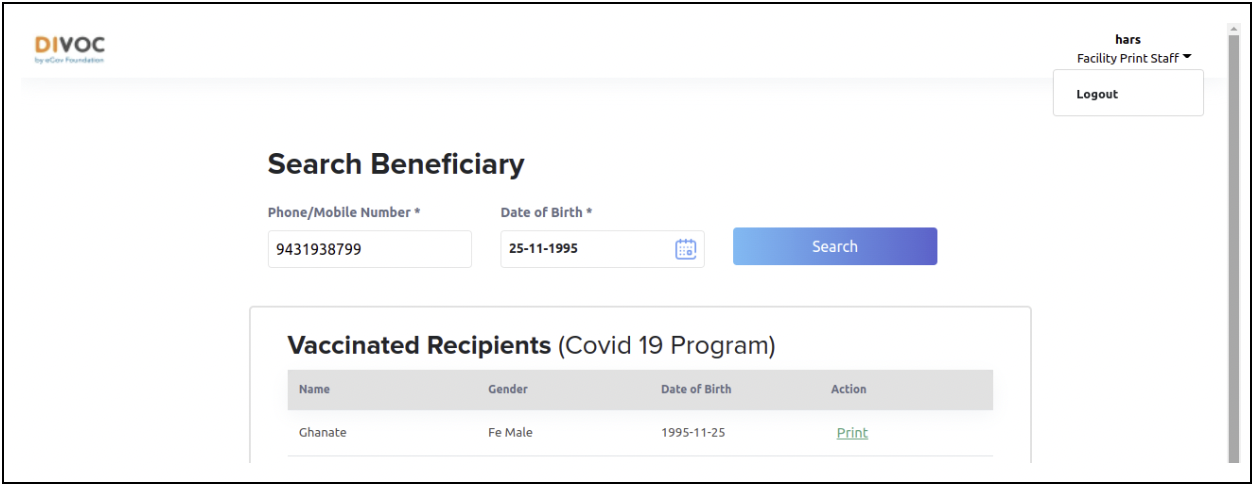
Task: Click the Facility Print Staff dropdown caret
Action: click(1187, 58)
